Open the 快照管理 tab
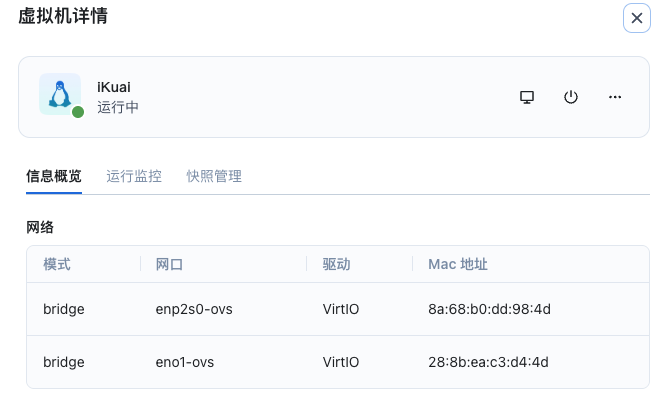 pos(214,176)
